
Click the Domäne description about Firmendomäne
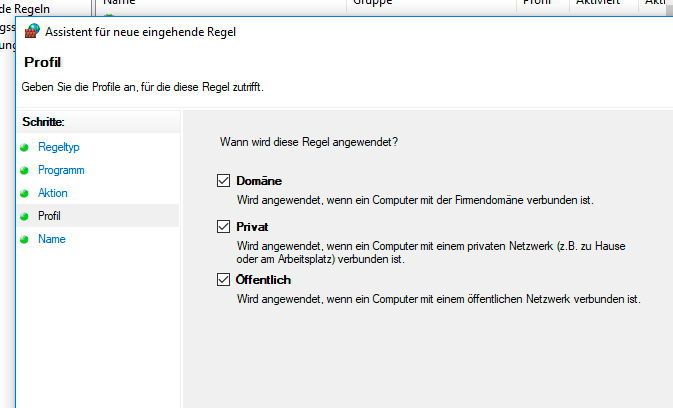coord(415,200)
